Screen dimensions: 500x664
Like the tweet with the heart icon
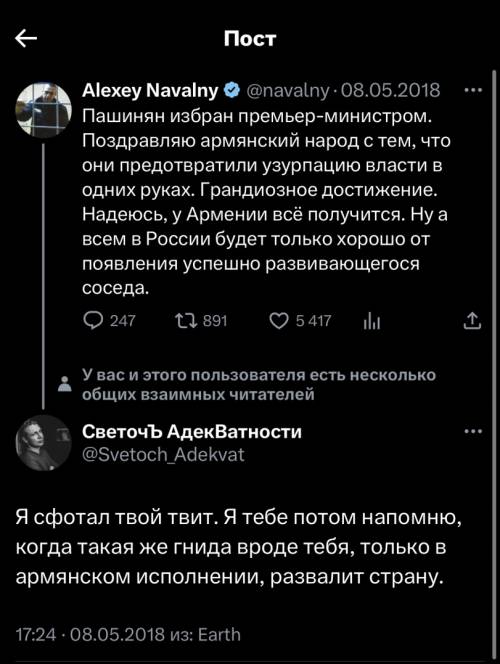pos(279,321)
